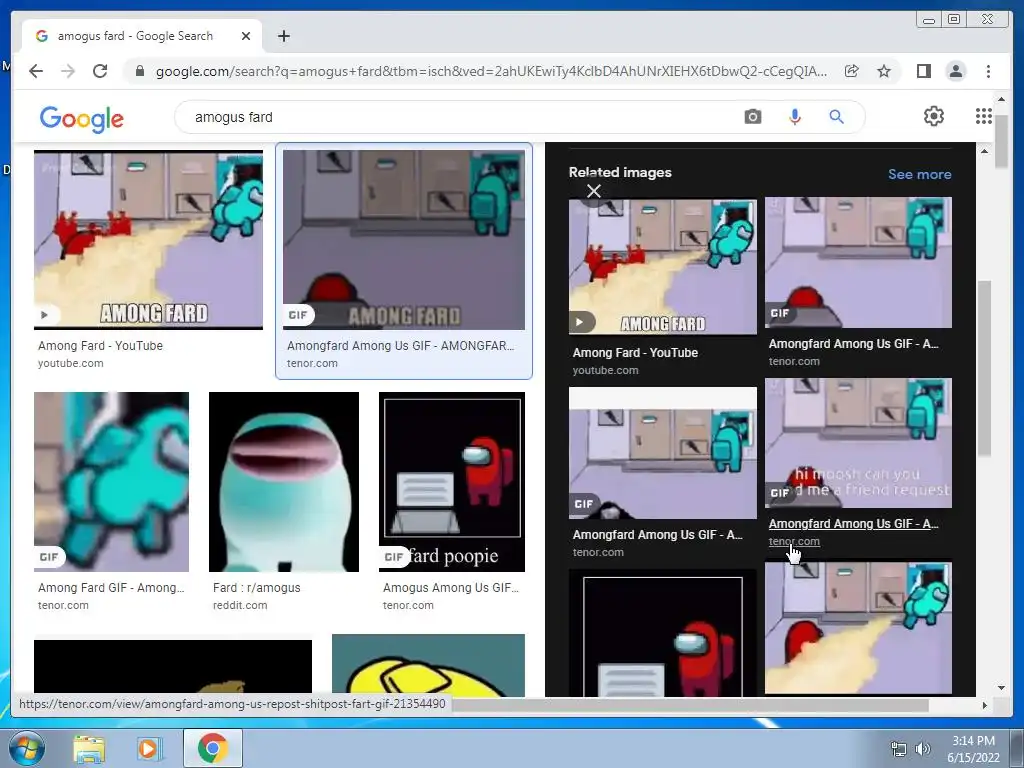1024x768 pixels.
Task: Search by image using camera icon
Action: [x=752, y=117]
